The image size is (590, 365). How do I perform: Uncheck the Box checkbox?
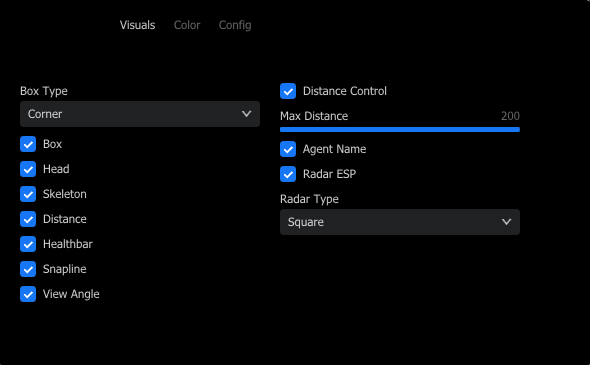(28, 144)
